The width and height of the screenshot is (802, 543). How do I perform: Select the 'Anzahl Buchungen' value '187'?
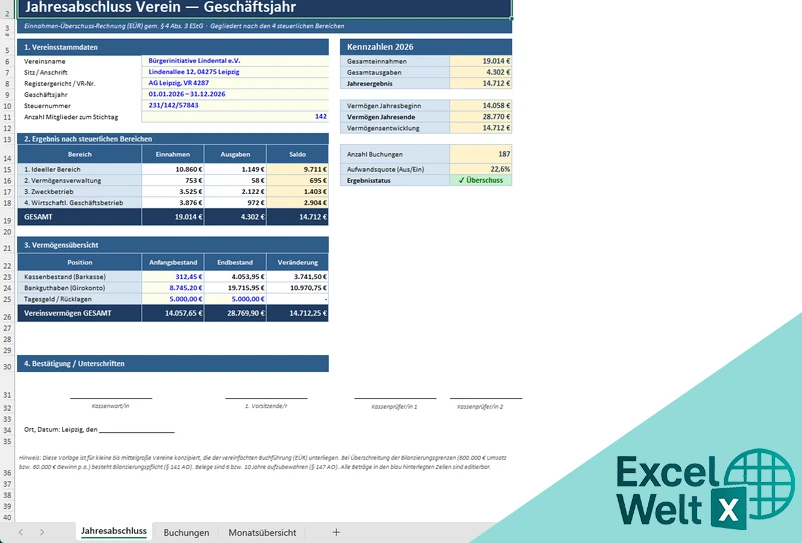click(x=481, y=154)
